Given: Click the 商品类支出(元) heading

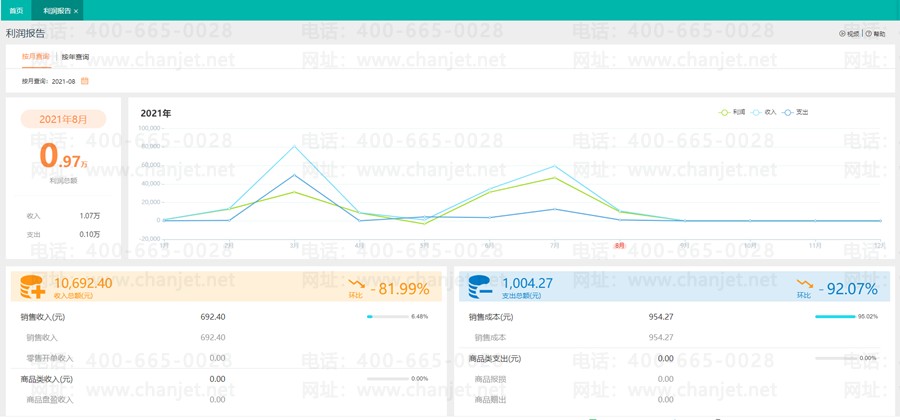Looking at the screenshot, I should click(x=495, y=358).
